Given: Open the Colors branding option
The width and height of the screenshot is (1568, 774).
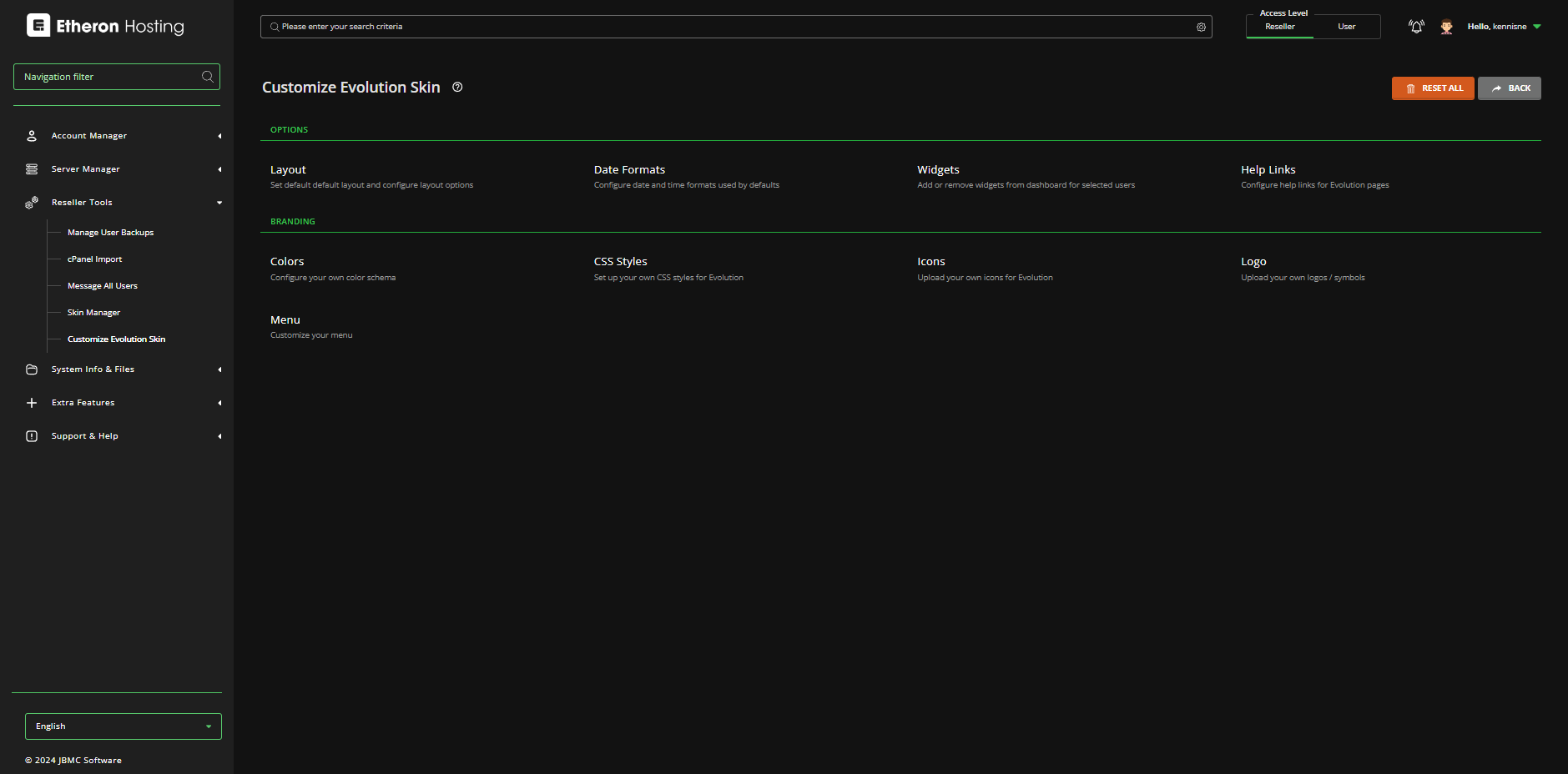Looking at the screenshot, I should [x=287, y=262].
